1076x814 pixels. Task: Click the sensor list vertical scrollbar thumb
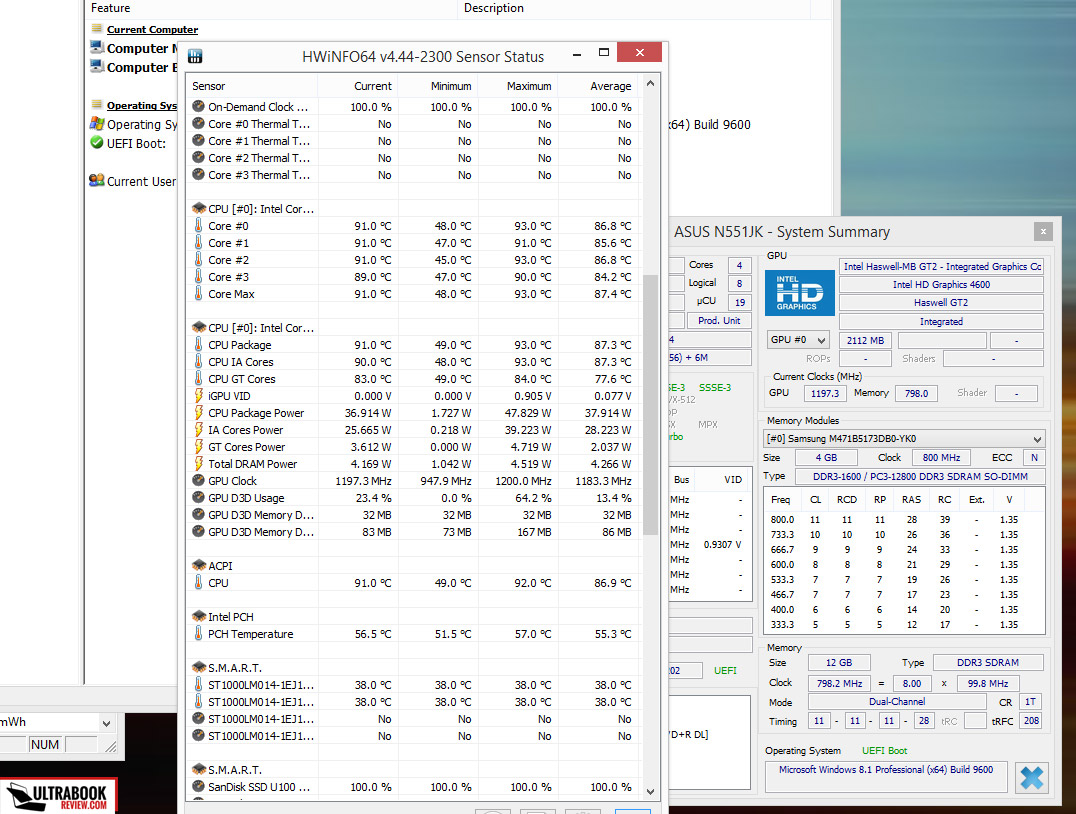point(651,405)
